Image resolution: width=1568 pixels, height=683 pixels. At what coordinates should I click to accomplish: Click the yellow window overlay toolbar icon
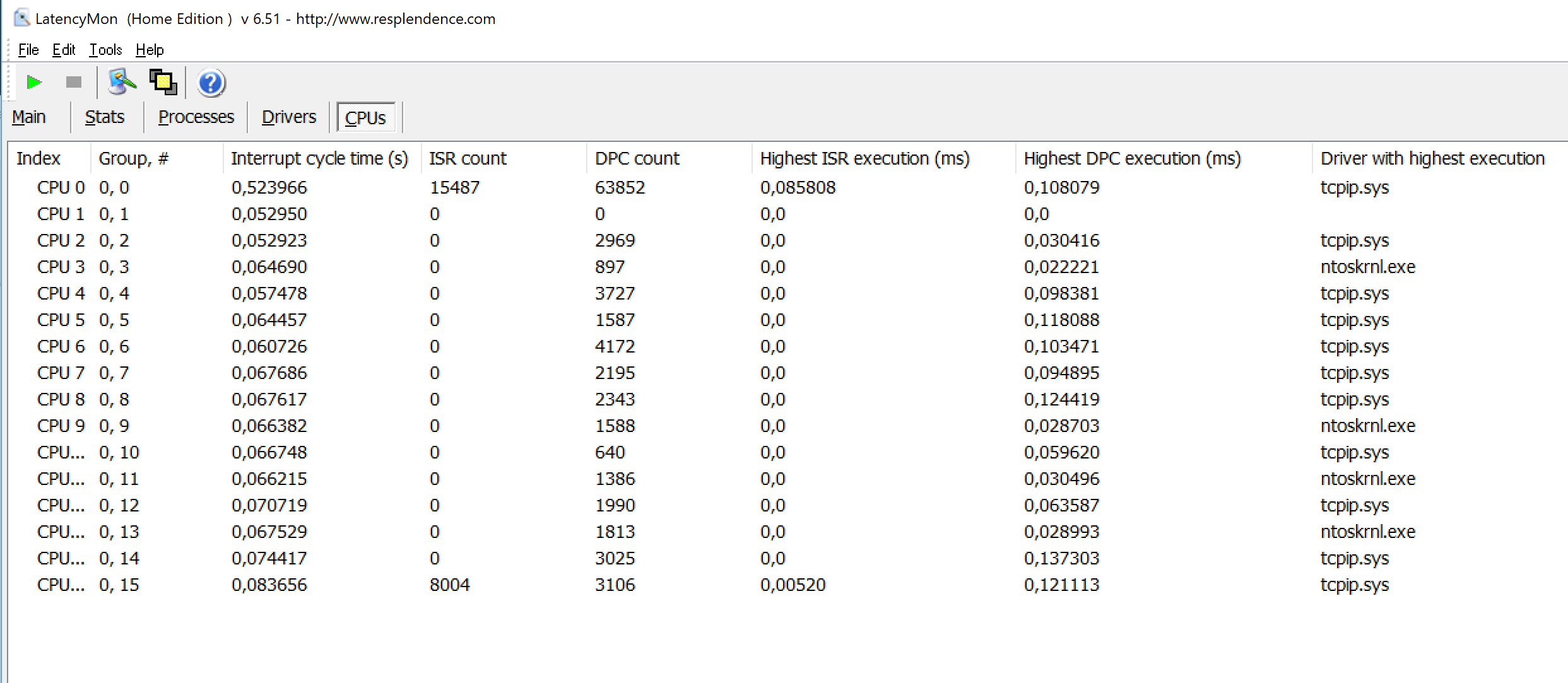point(163,83)
